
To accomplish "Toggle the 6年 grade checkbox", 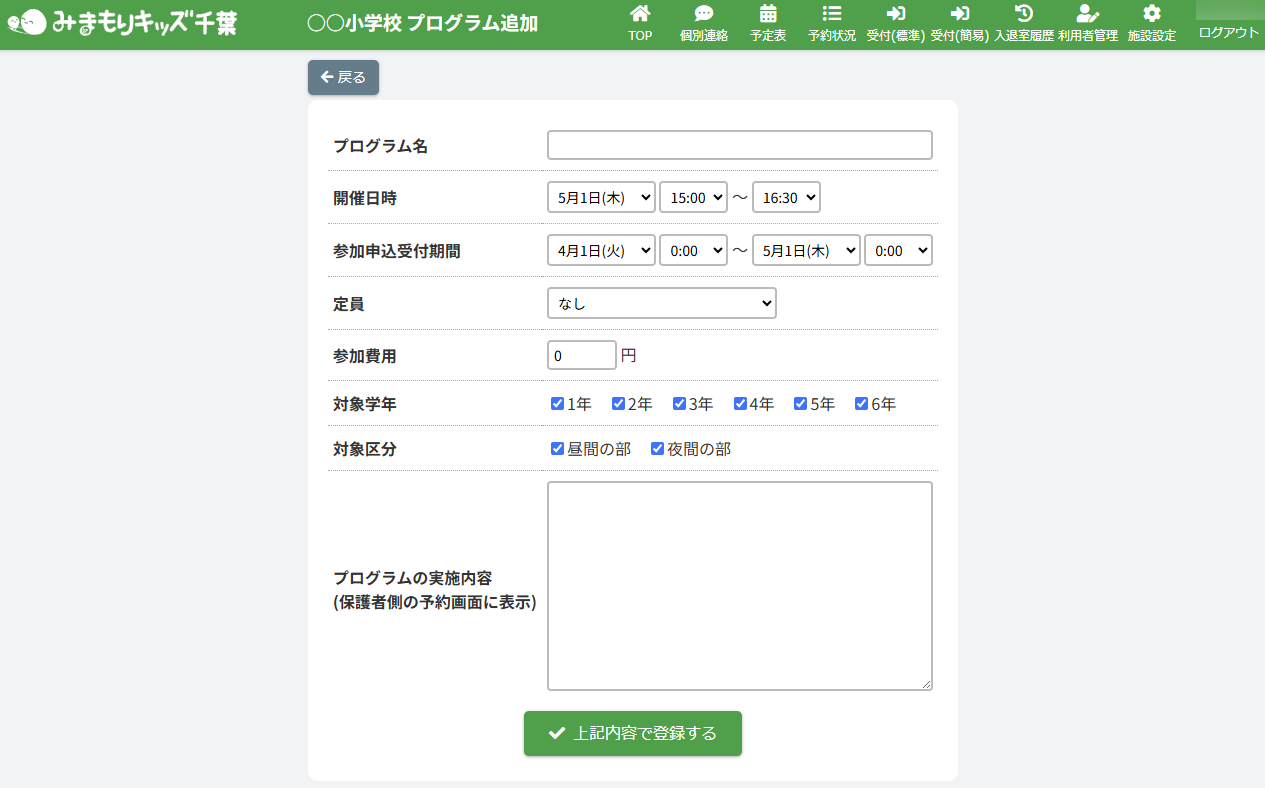I will click(x=862, y=404).
